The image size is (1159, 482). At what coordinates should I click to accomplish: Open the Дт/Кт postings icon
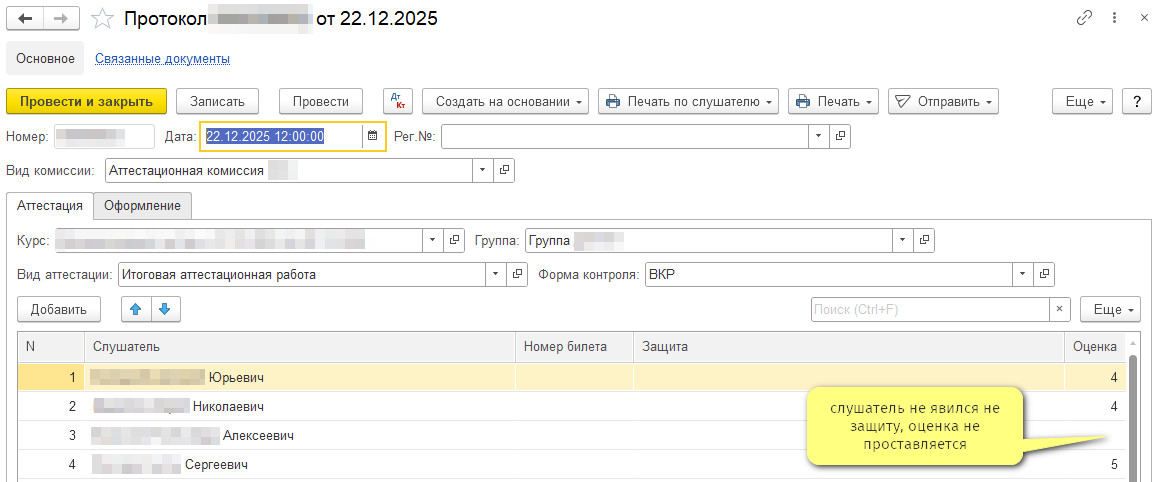(398, 101)
